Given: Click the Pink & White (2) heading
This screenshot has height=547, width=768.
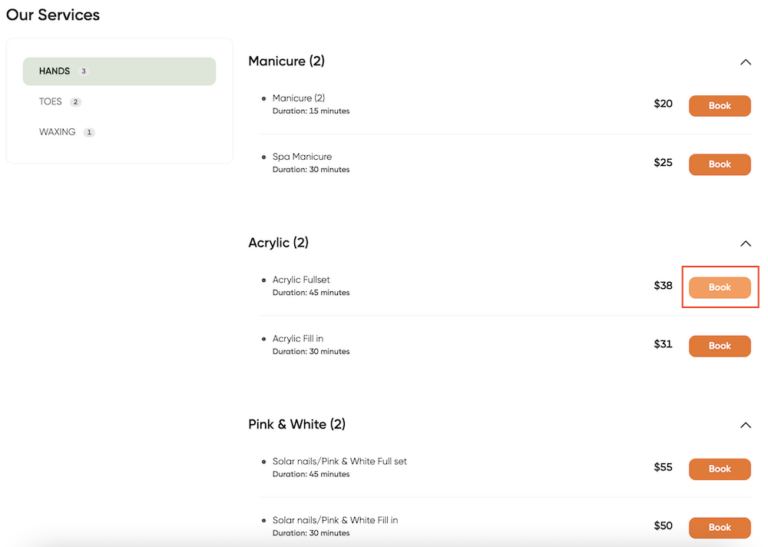Looking at the screenshot, I should pos(297,424).
